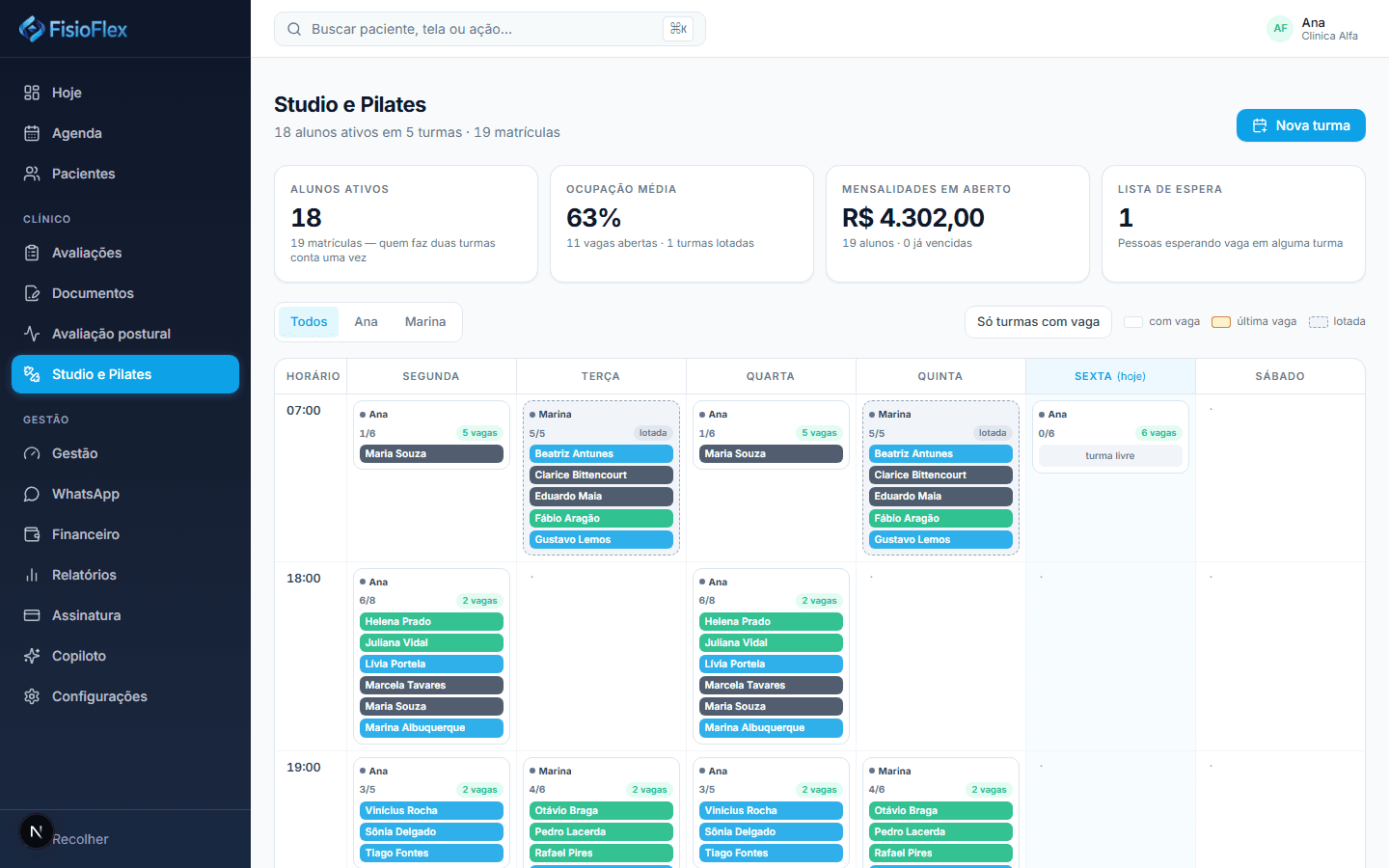
Task: Select Eduardo Maia in Terça 07:00 class
Action: point(601,497)
